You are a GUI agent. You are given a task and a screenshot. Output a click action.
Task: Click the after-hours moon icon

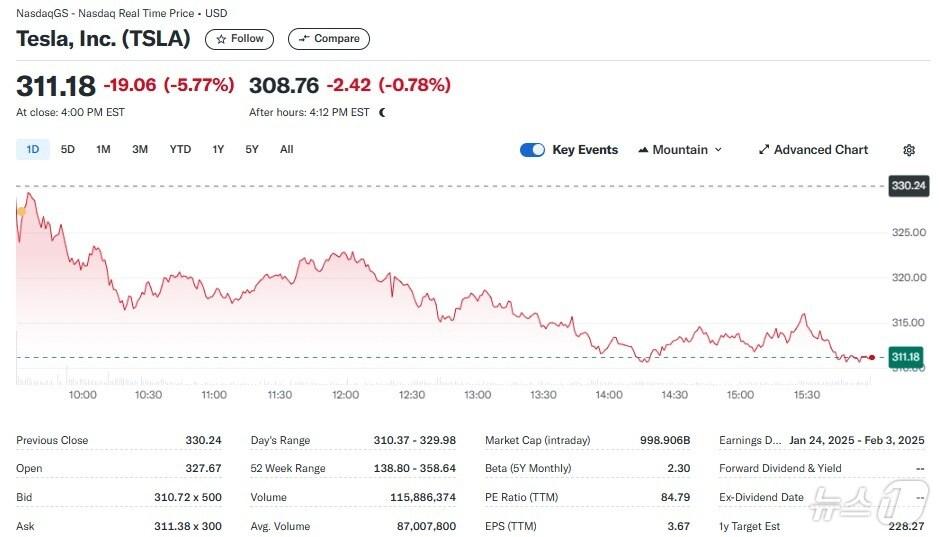[382, 113]
